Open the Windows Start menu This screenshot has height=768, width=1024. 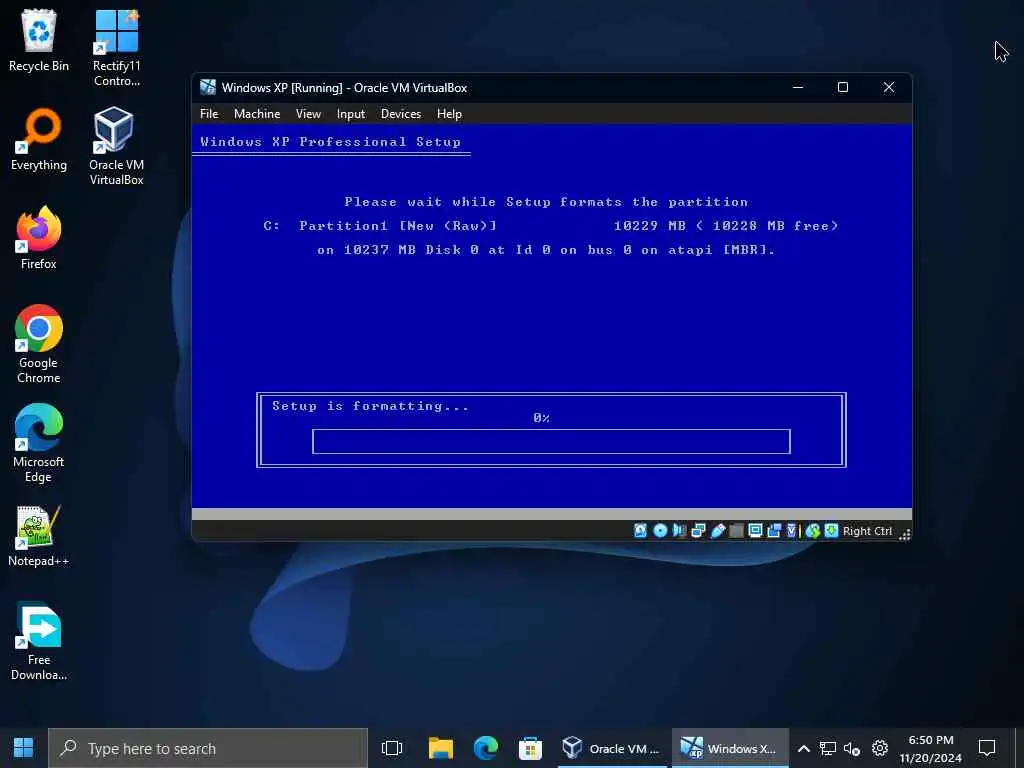[24, 748]
